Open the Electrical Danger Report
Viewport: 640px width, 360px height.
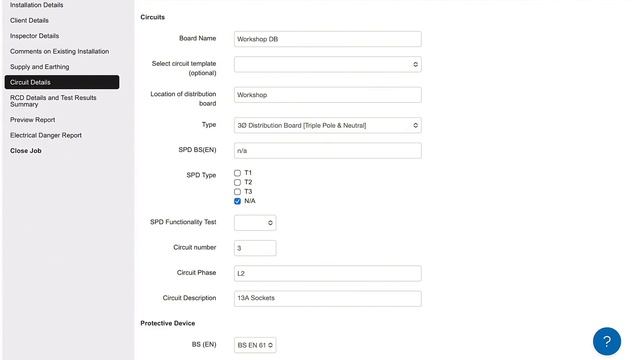[46, 135]
